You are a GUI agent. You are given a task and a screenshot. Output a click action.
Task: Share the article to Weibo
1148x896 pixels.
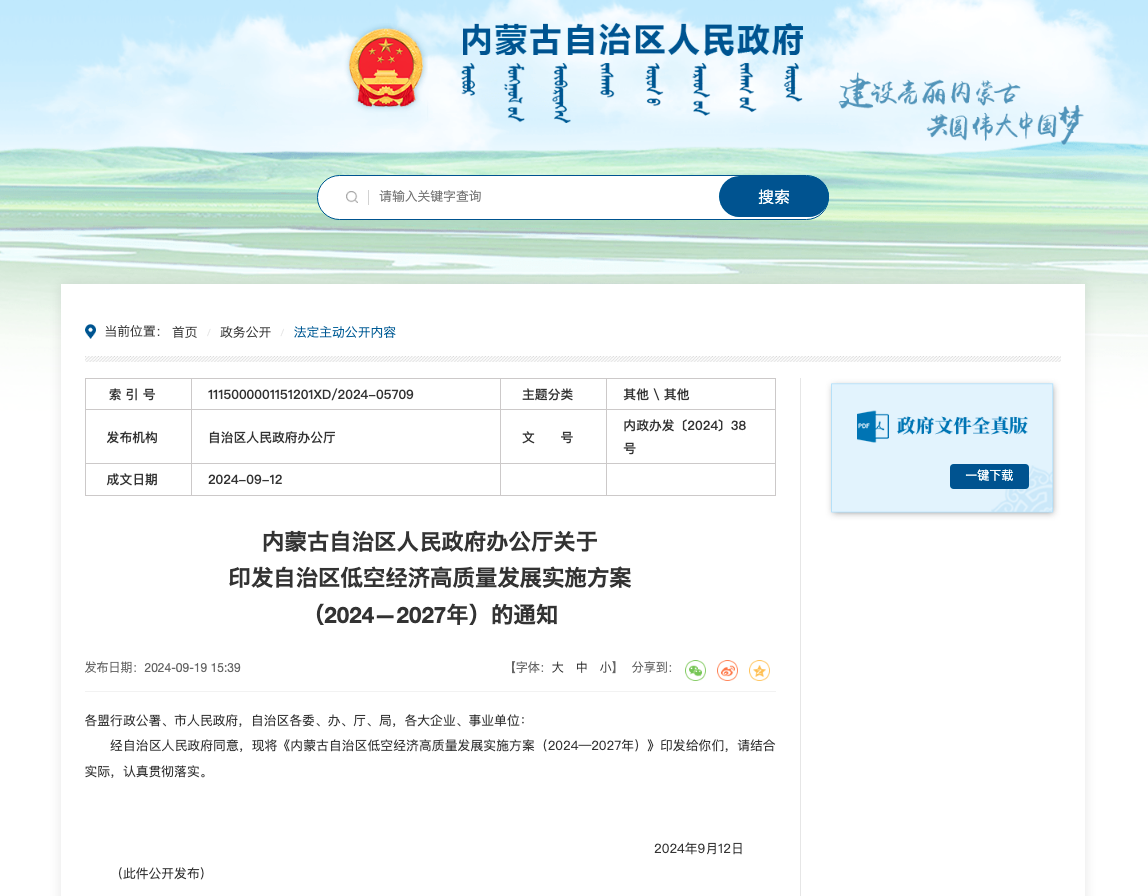pyautogui.click(x=727, y=671)
